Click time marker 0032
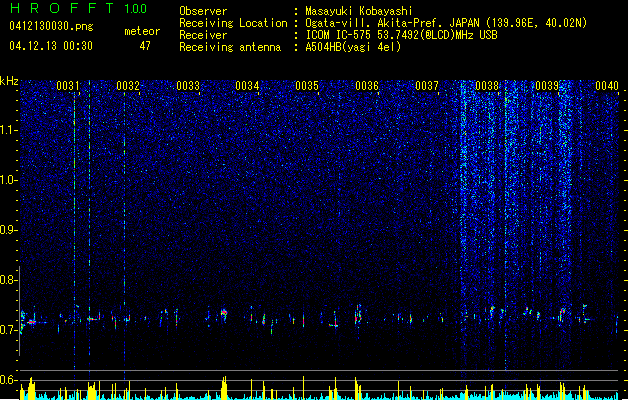The height and width of the screenshot is (400, 629). [128, 86]
